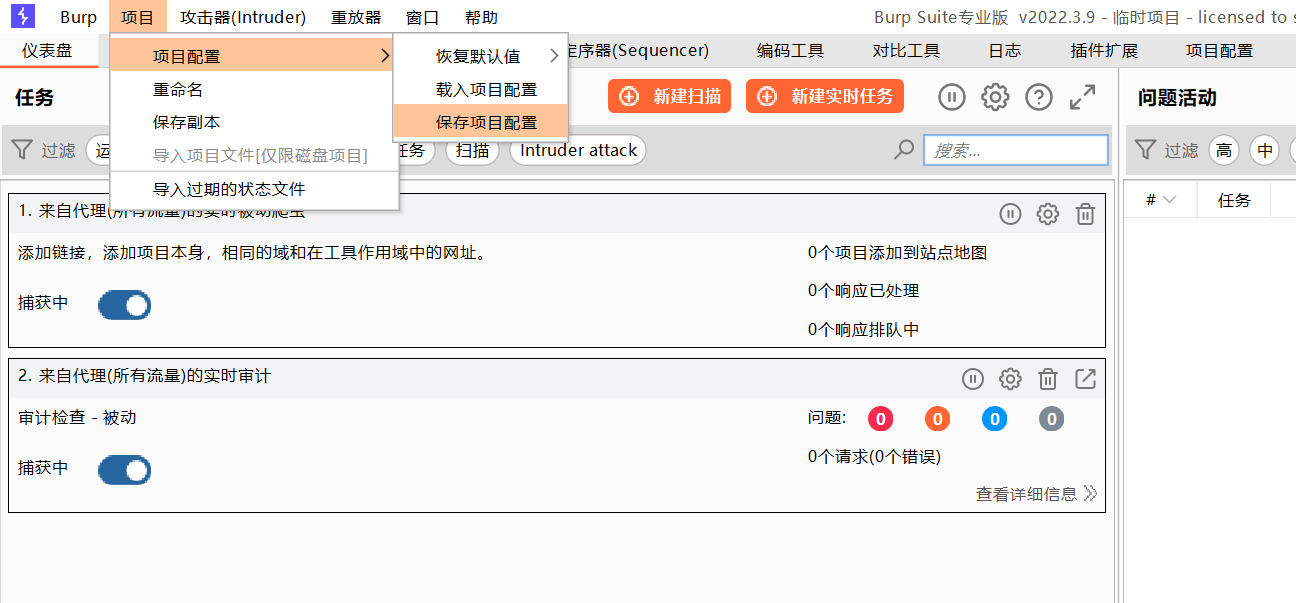Click 0个项目添加到站点地图 text

(897, 253)
